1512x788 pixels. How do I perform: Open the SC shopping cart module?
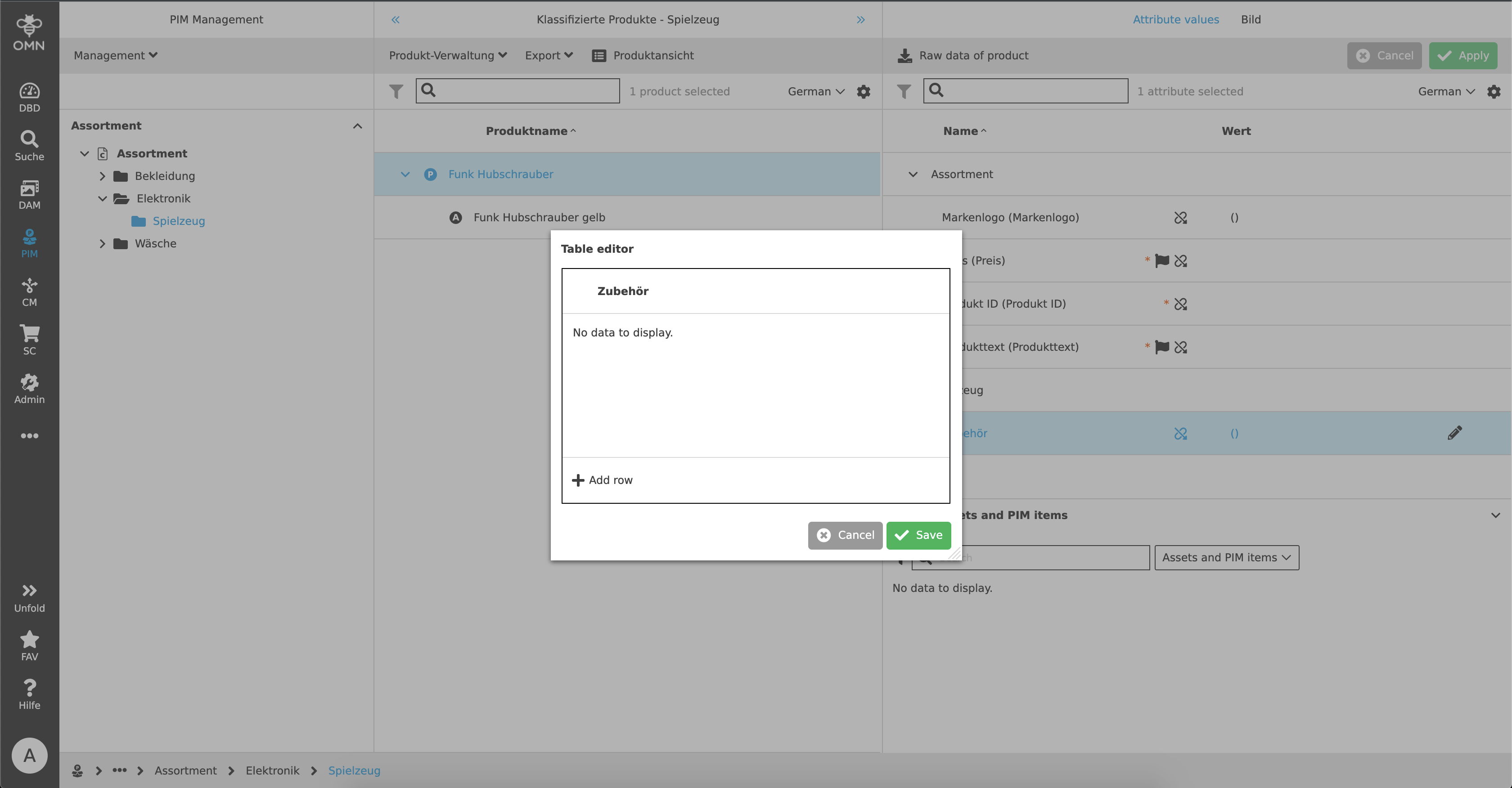tap(29, 339)
